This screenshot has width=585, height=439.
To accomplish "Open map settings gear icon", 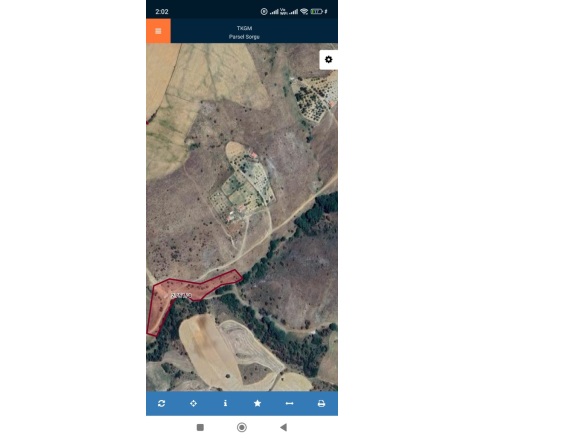I will click(x=328, y=60).
